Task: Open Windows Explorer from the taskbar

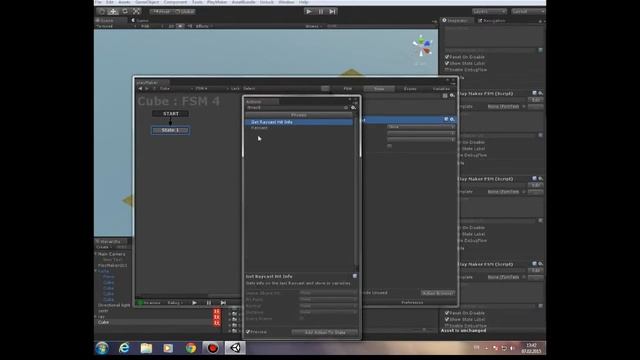Action: pyautogui.click(x=146, y=348)
